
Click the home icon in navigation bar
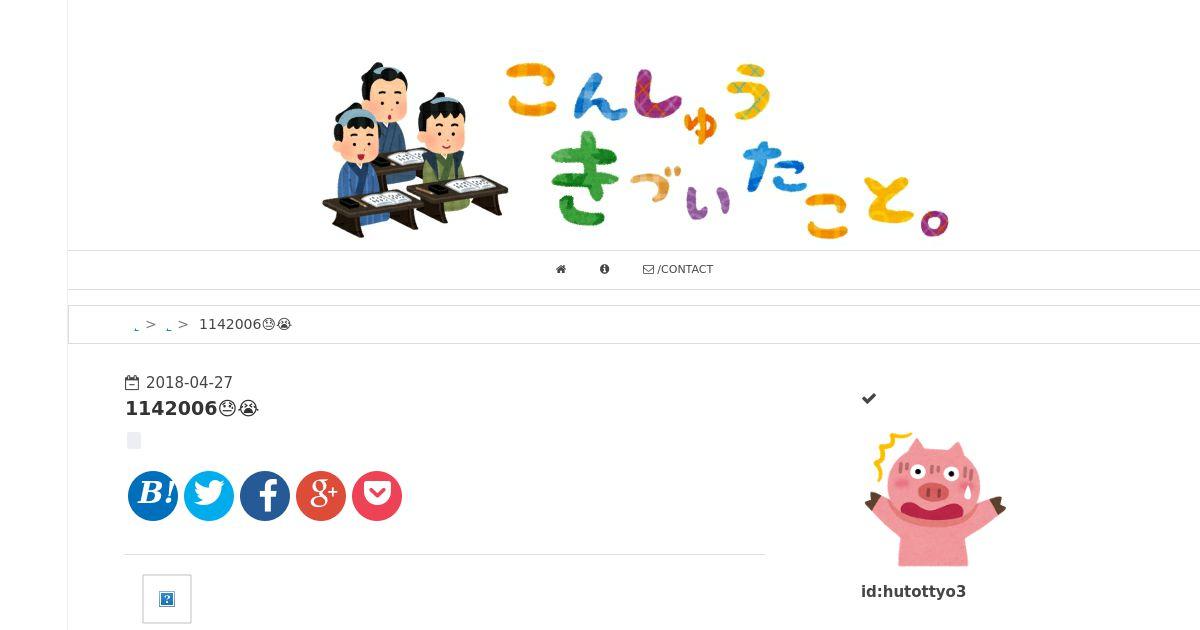click(x=561, y=269)
